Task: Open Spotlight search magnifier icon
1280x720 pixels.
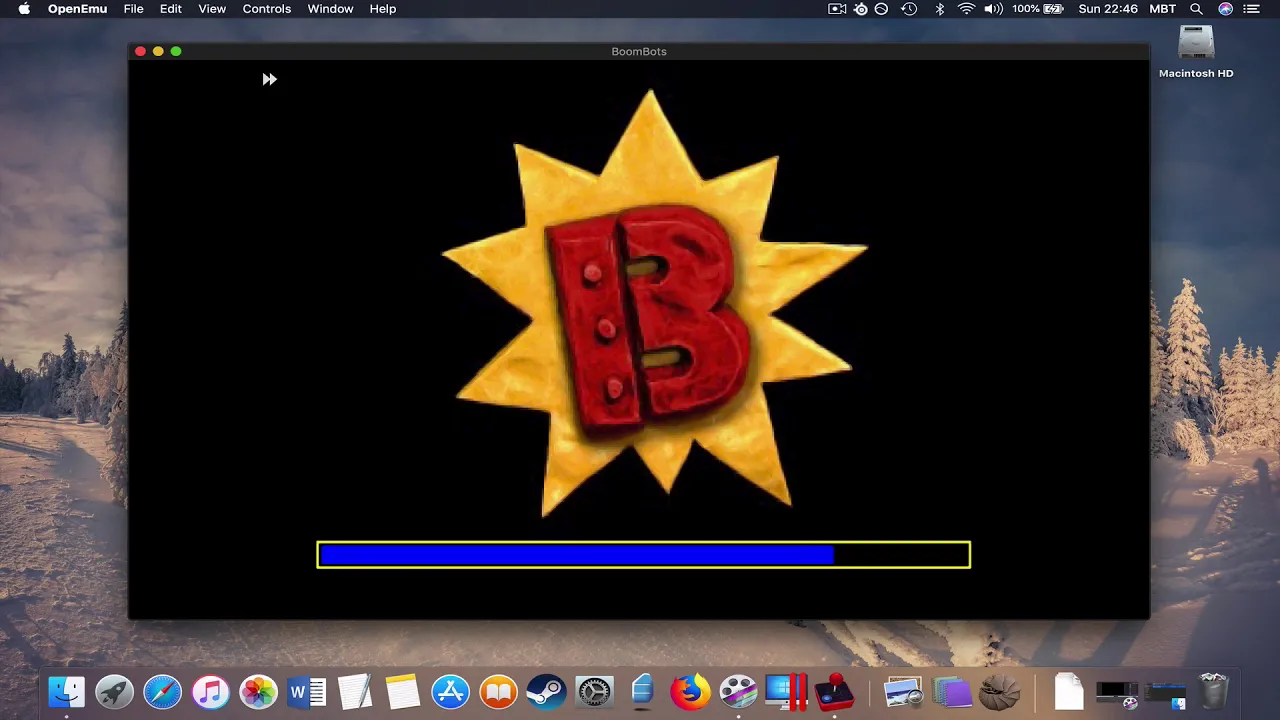Action: pos(1196,9)
